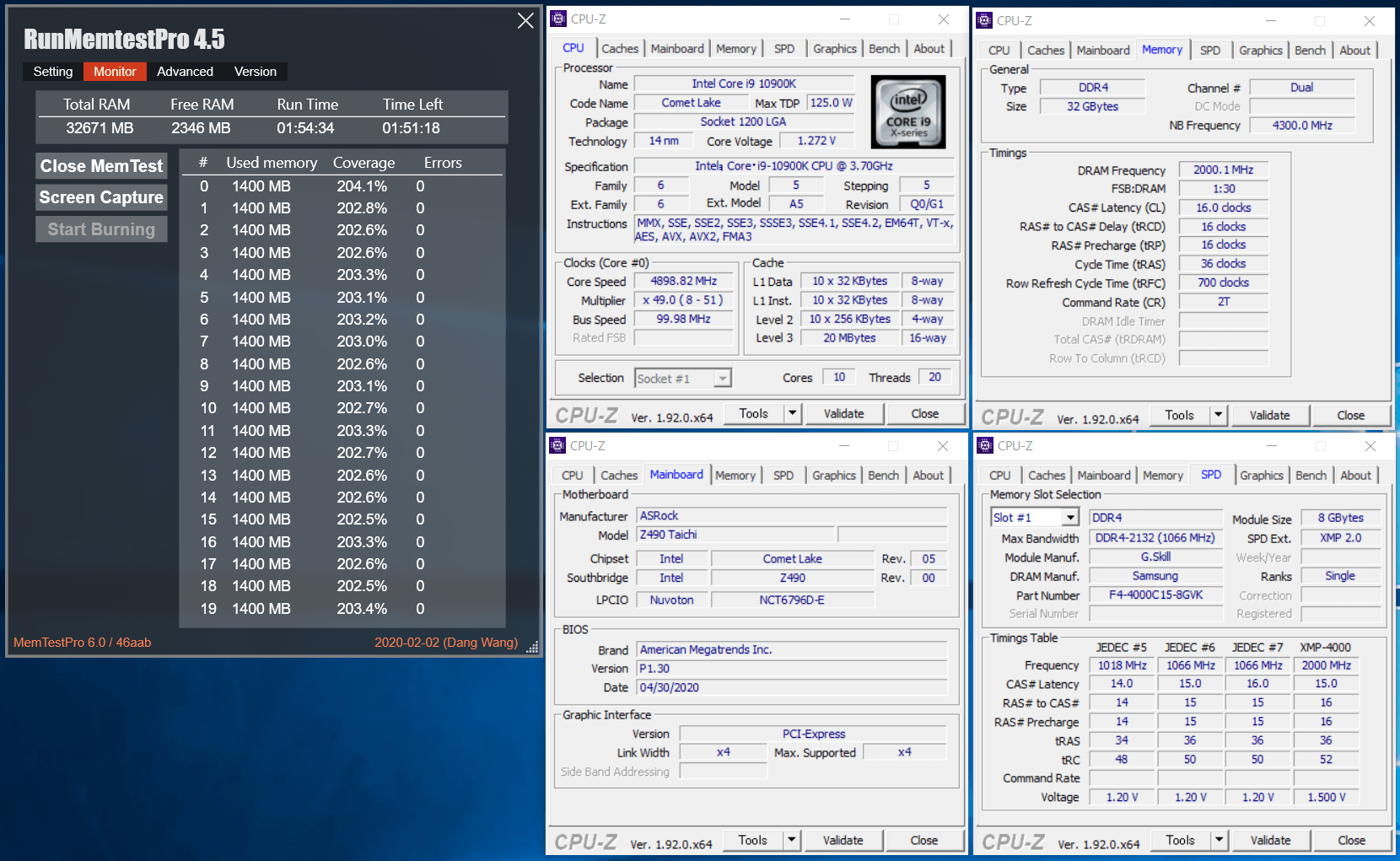Click Time Left value 01:51:18

411,128
